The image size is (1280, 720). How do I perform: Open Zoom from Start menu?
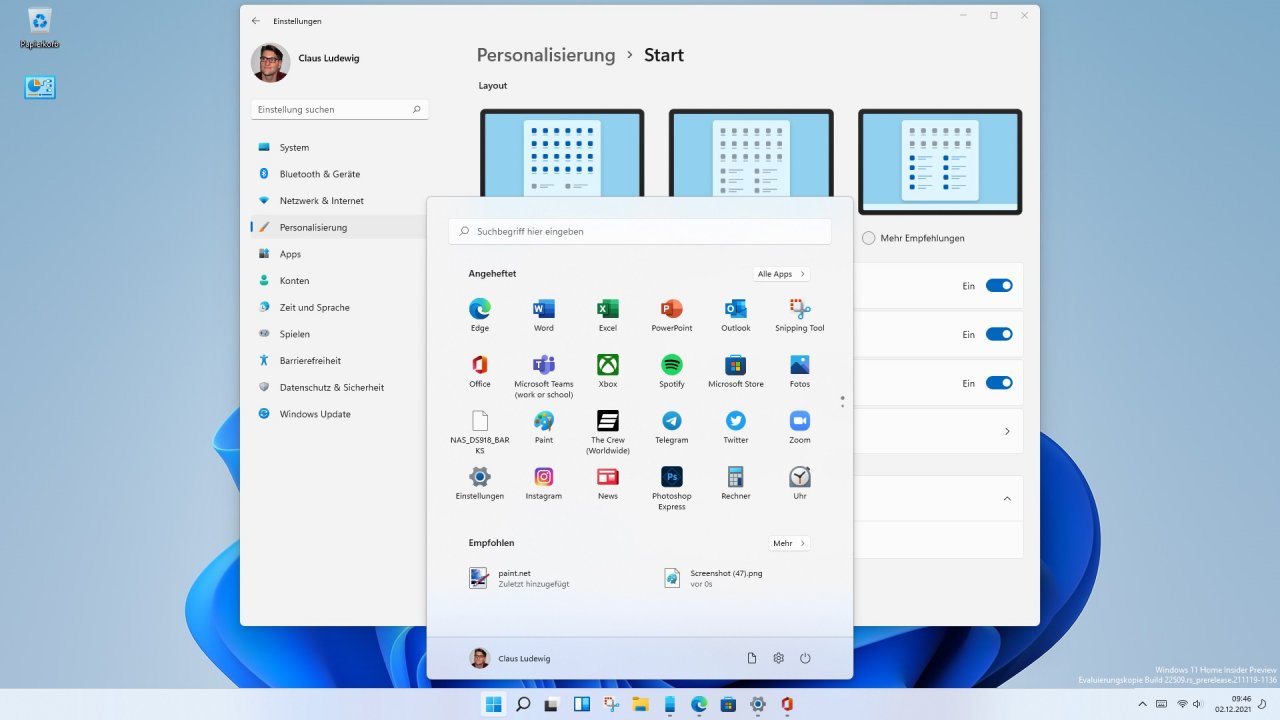click(x=800, y=426)
